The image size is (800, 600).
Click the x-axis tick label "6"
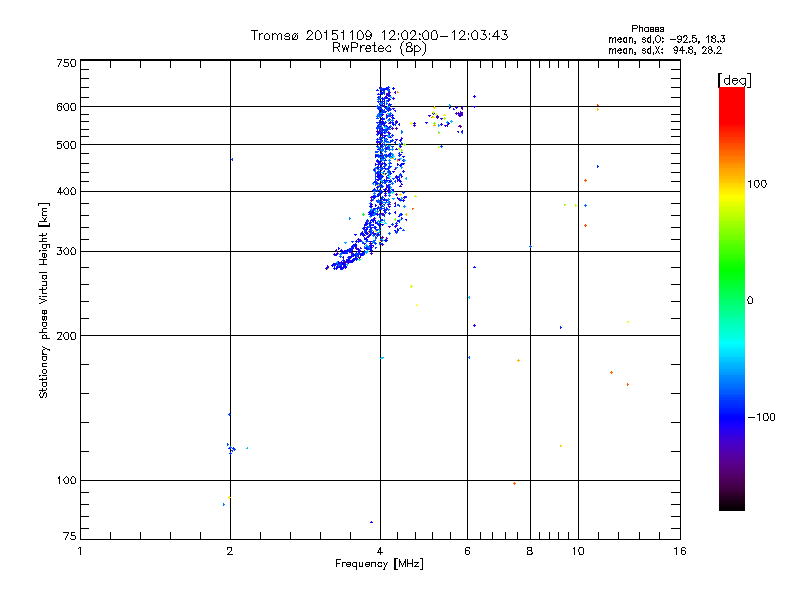click(x=467, y=551)
